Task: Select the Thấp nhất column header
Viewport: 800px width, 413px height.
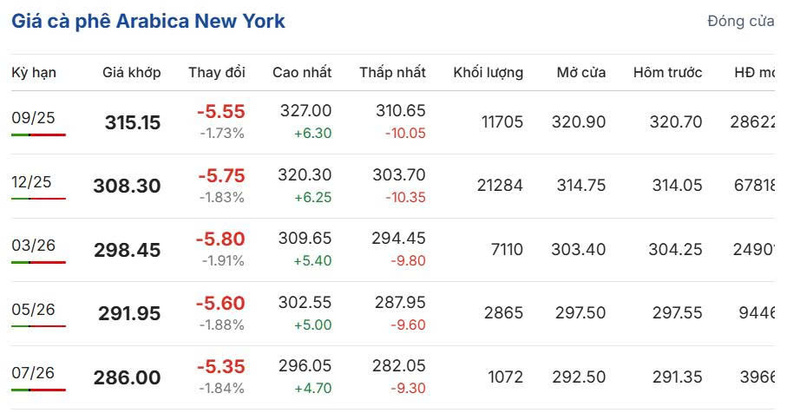Action: click(393, 73)
